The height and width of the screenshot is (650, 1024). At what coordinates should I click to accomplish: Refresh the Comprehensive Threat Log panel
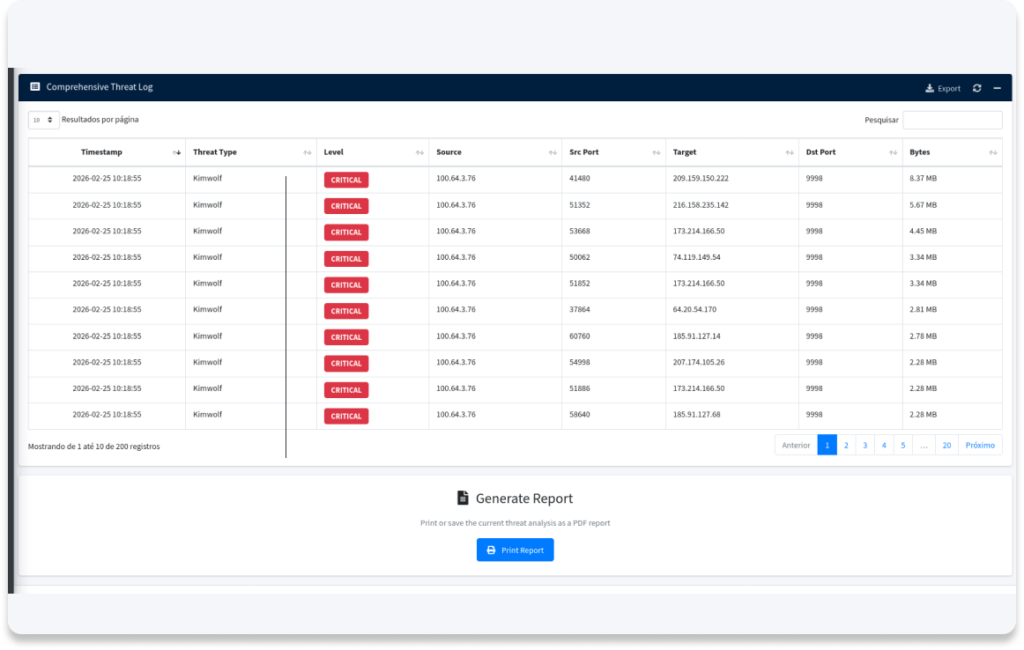(x=977, y=88)
